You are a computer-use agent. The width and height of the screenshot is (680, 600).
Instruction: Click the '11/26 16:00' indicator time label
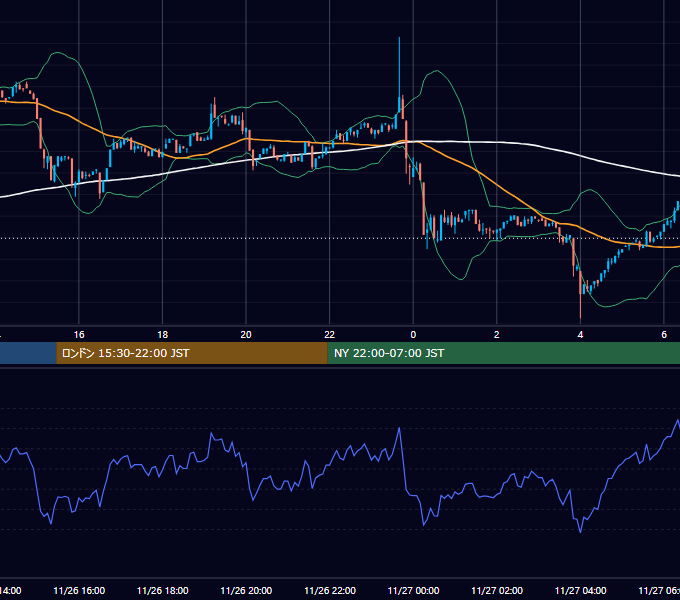point(79,590)
